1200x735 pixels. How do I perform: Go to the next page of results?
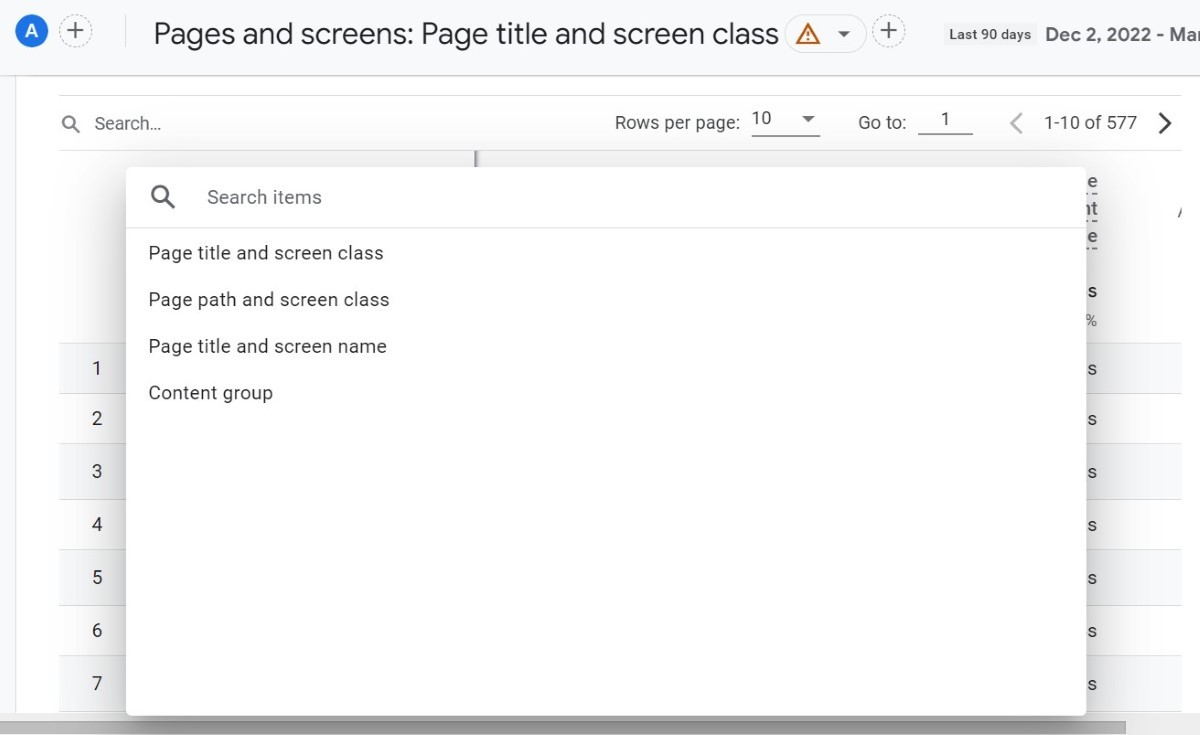pos(1164,123)
